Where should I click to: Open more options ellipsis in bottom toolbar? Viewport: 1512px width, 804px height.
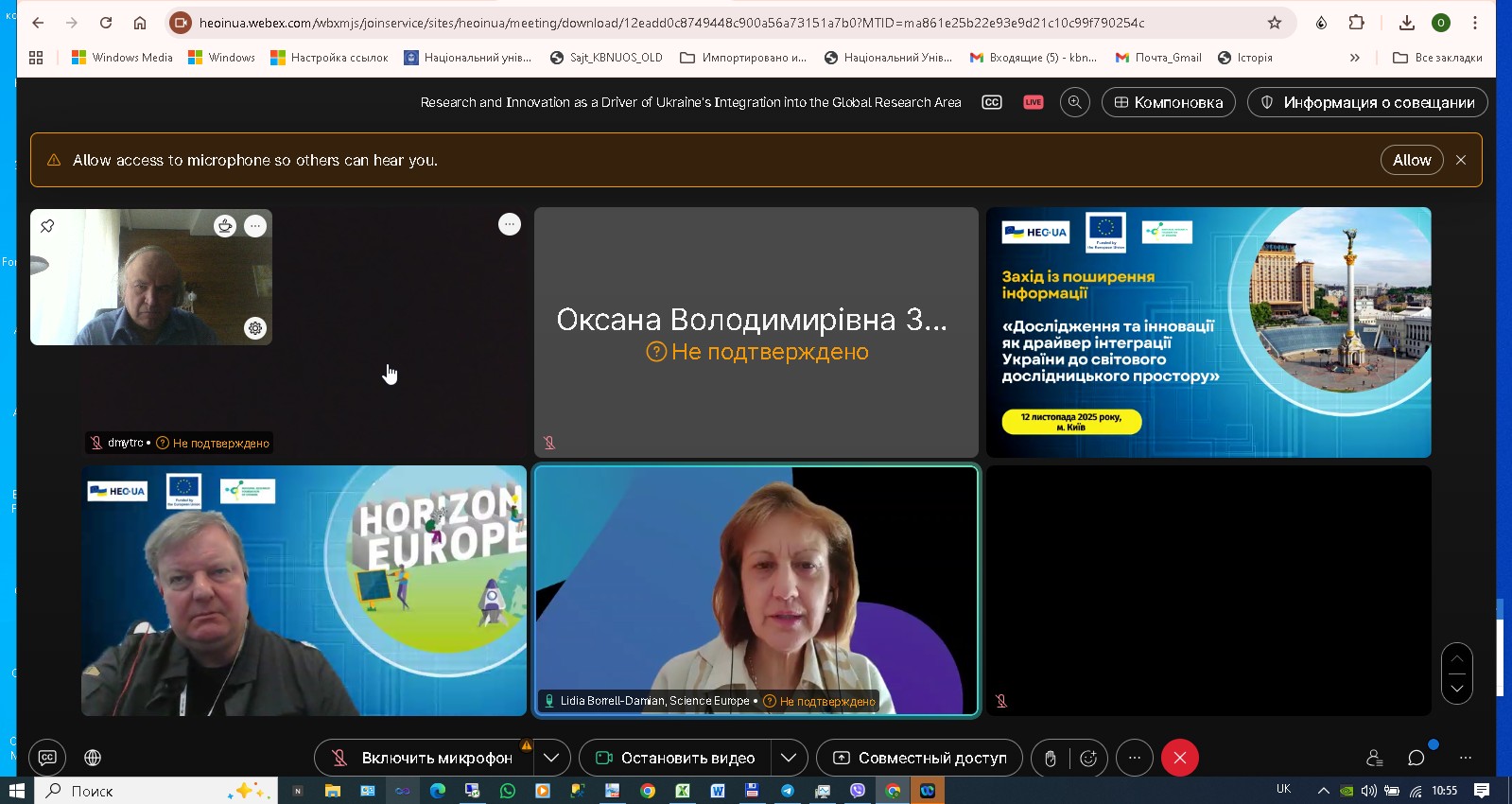pyautogui.click(x=1135, y=758)
